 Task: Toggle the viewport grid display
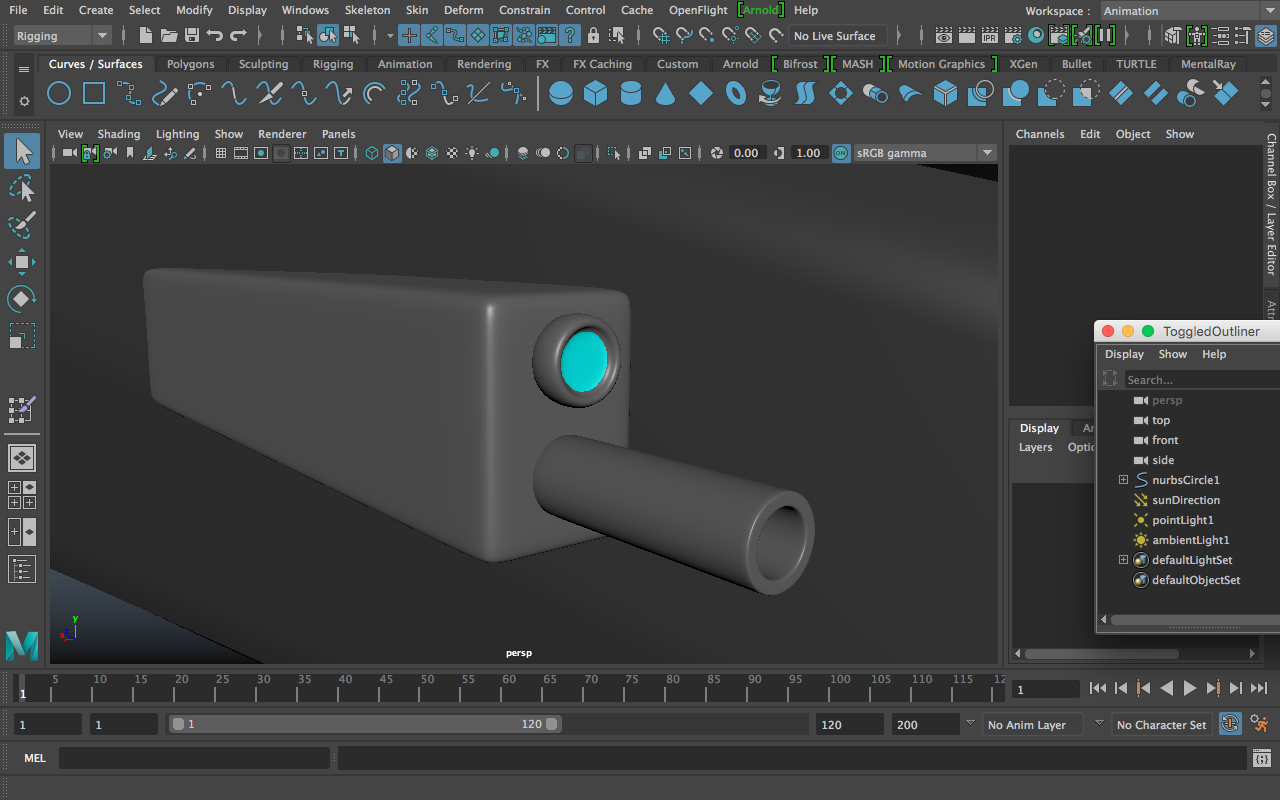[221, 153]
